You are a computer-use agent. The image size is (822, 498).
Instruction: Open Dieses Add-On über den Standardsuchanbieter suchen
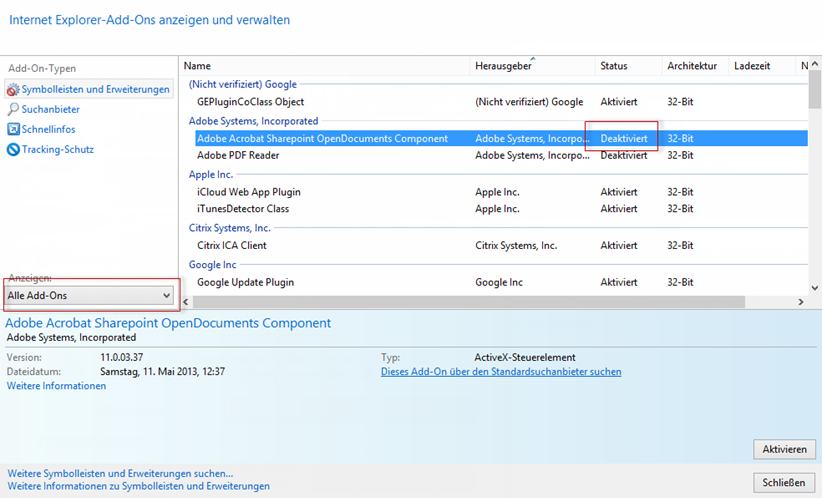(x=501, y=372)
